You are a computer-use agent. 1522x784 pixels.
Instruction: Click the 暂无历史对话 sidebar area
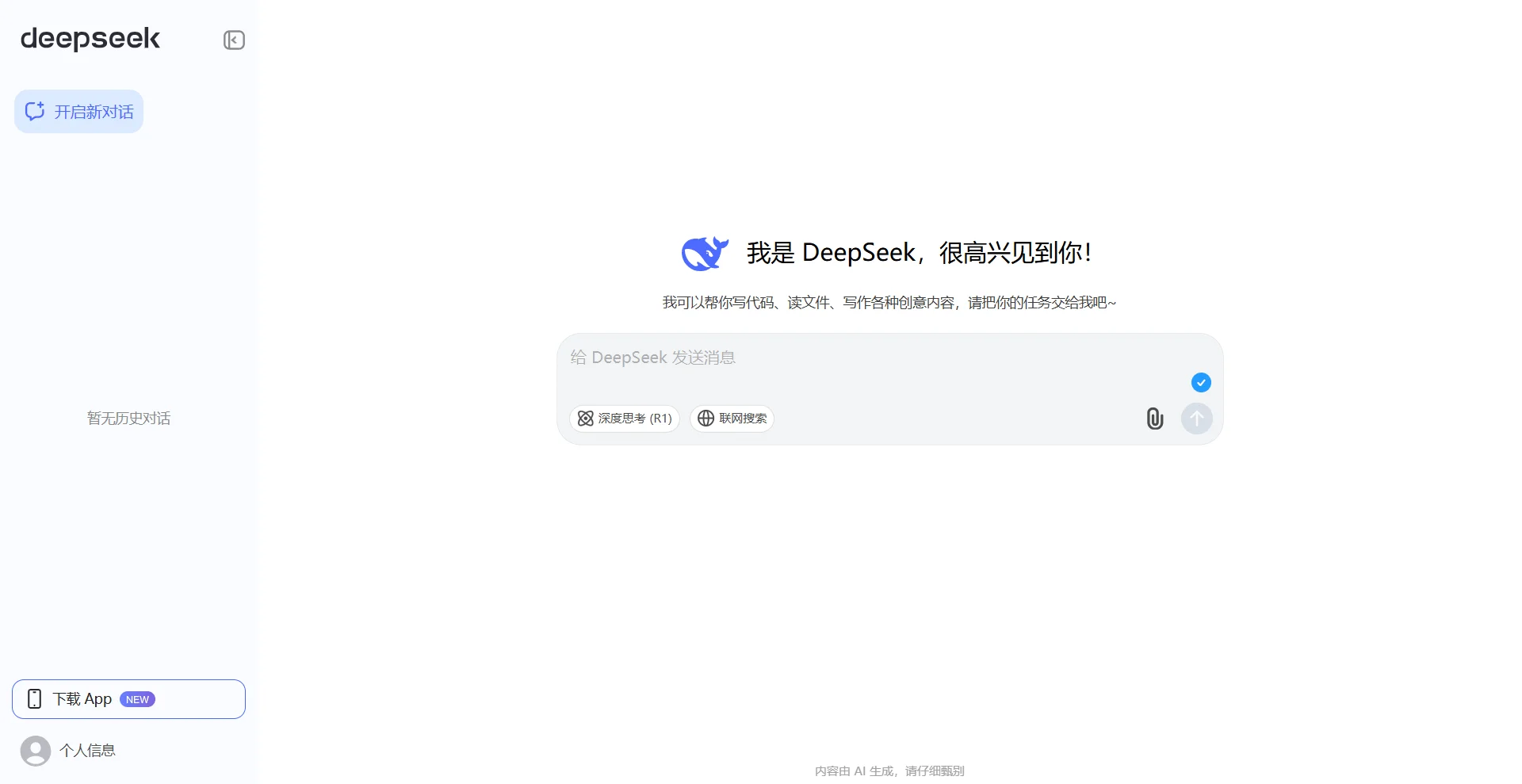pos(128,418)
